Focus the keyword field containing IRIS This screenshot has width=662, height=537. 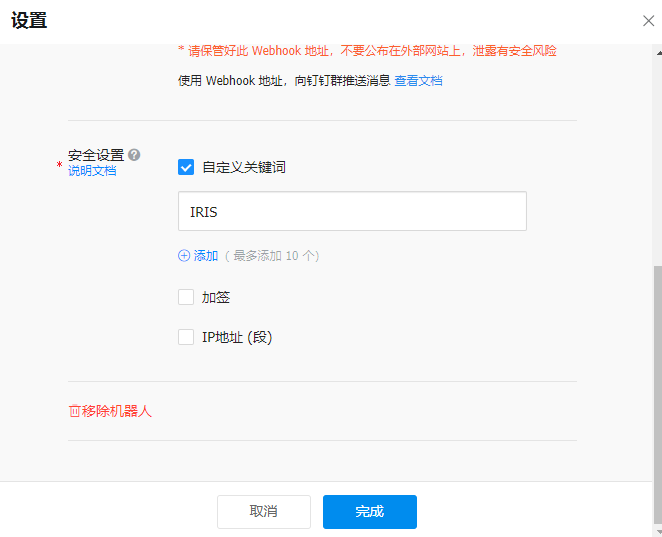tap(351, 212)
